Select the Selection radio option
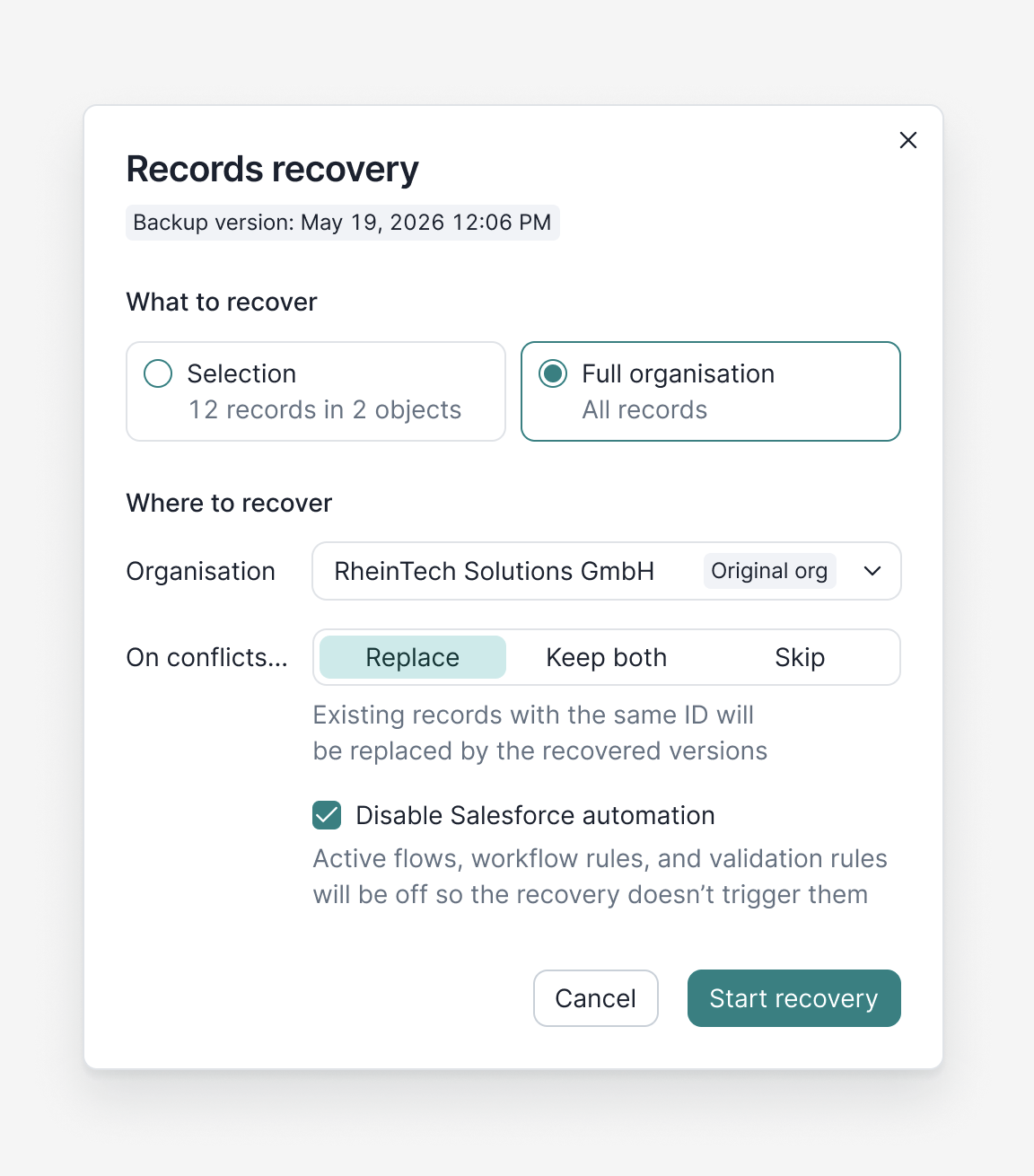 [x=316, y=391]
